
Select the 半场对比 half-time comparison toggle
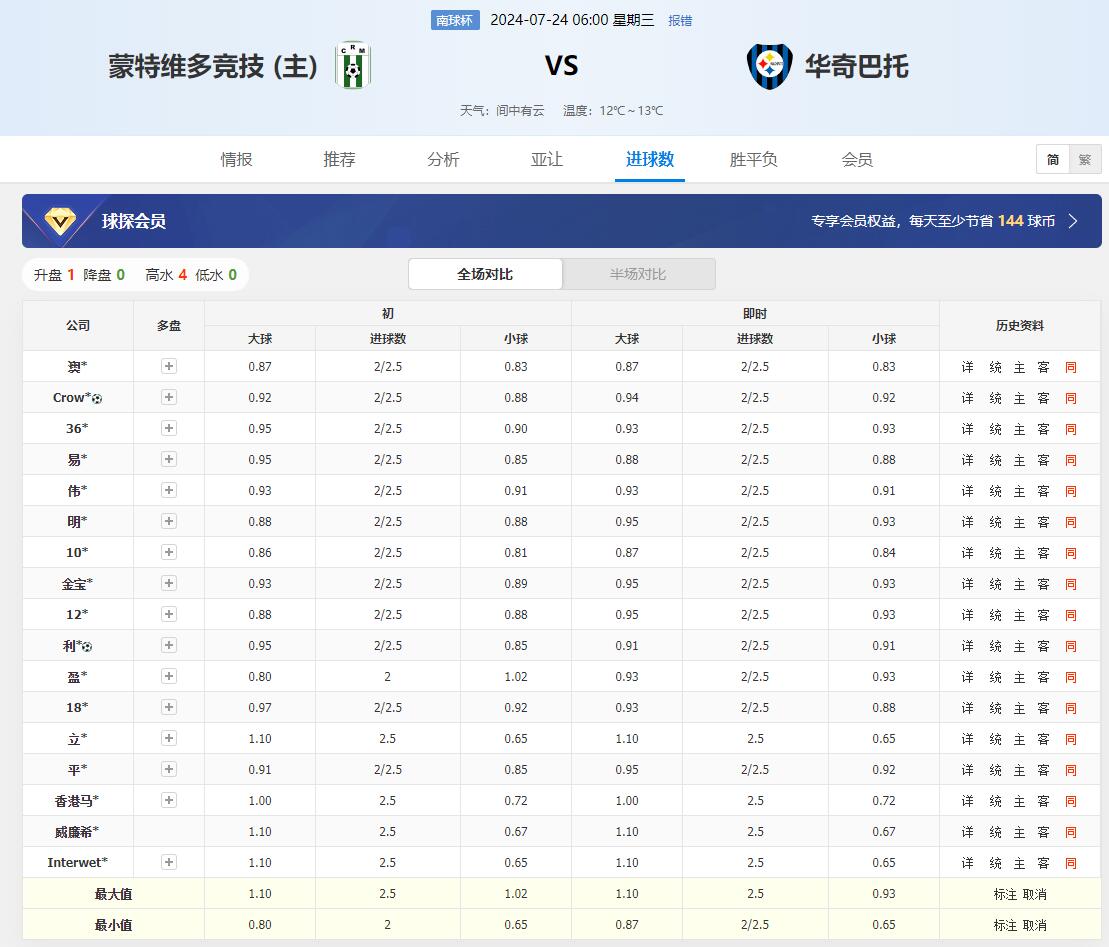point(638,274)
